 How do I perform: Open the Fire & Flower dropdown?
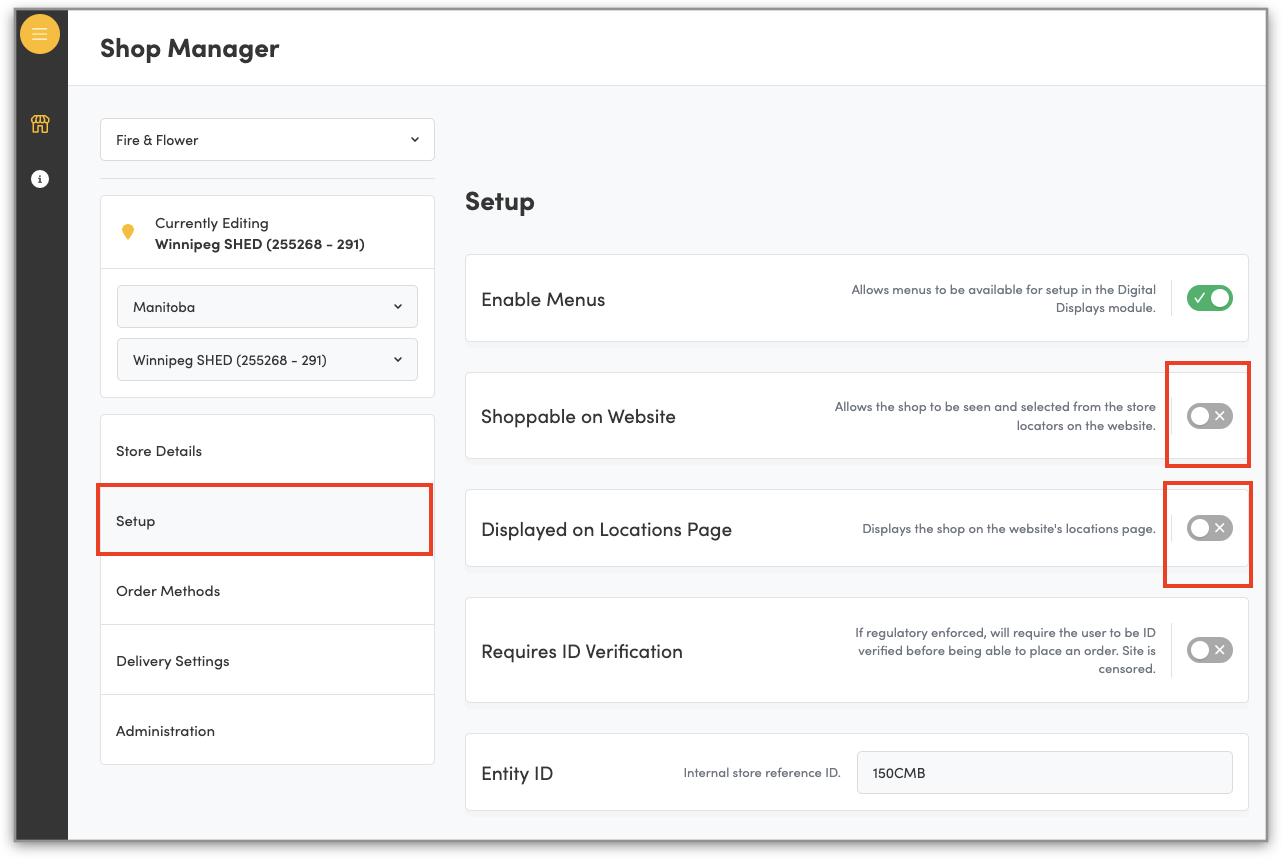tap(267, 140)
